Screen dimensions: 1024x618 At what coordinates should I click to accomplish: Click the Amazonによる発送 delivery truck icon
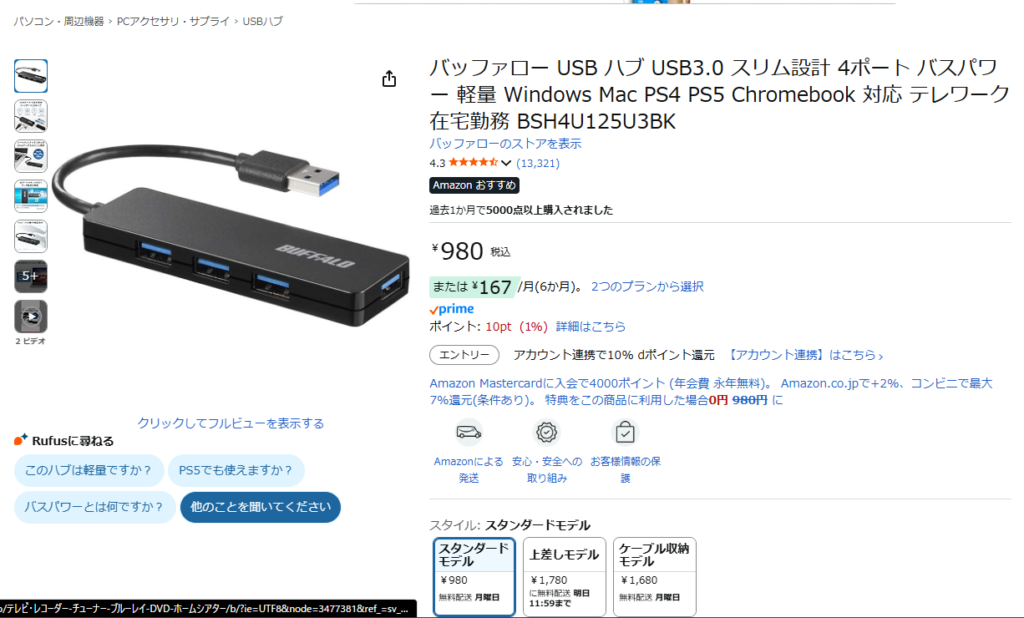(x=468, y=432)
